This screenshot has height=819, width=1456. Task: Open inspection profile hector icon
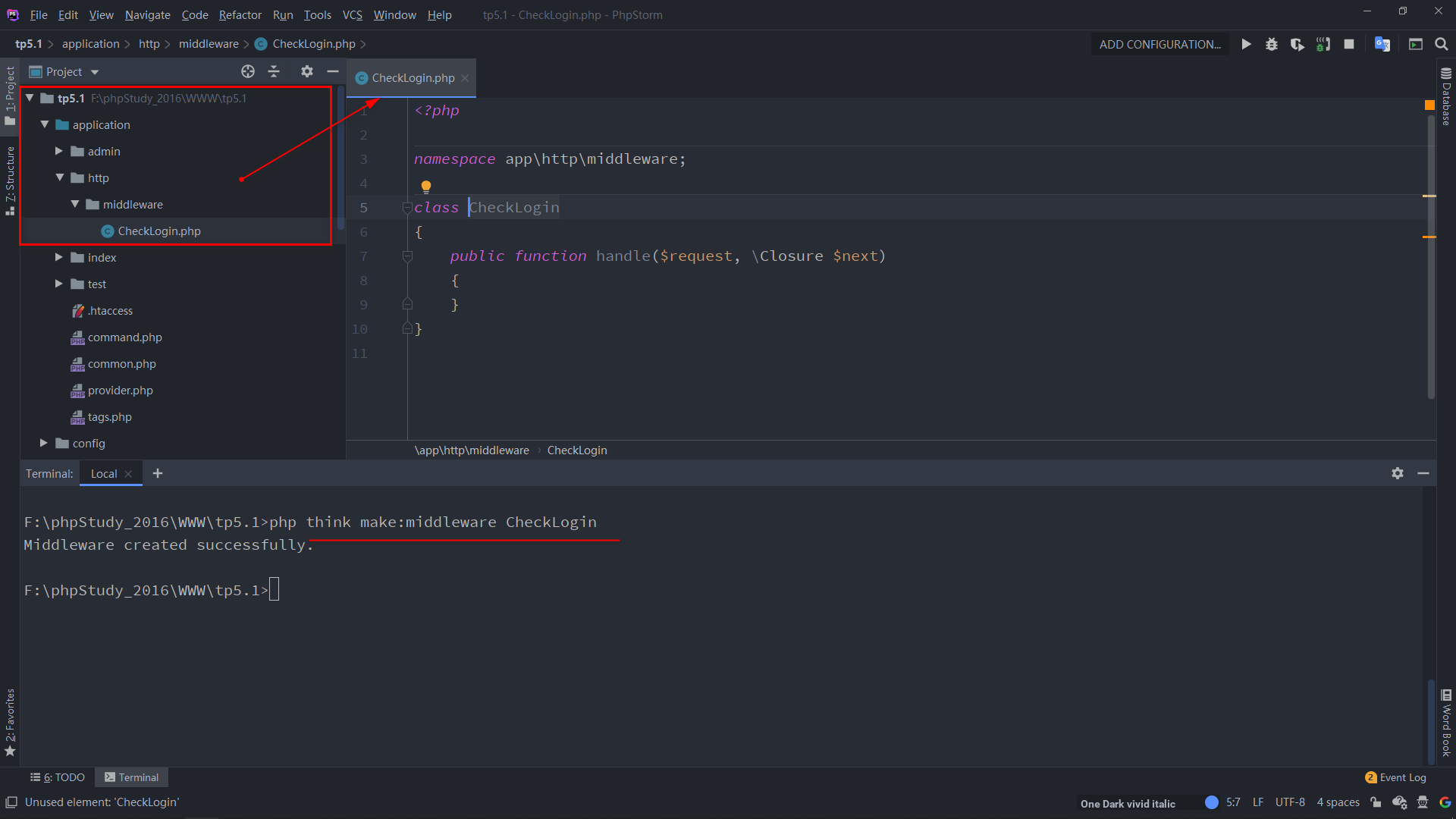pos(1423,802)
